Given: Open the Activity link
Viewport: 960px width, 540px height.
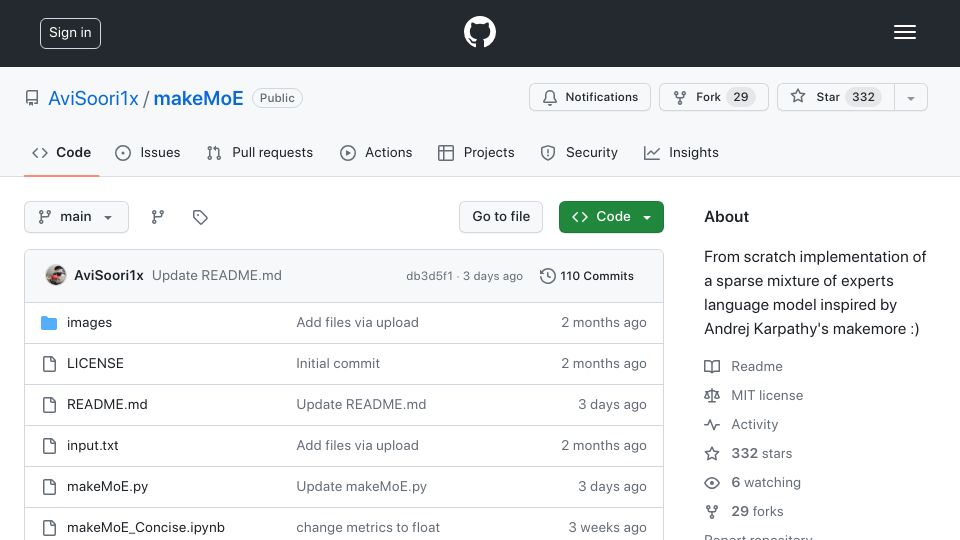Looking at the screenshot, I should coord(754,424).
